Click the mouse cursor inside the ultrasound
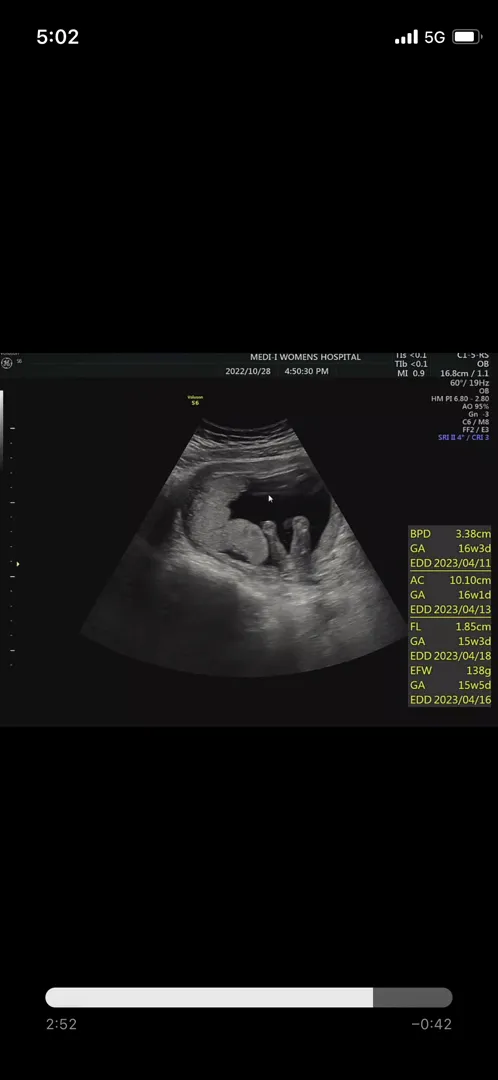 271,499
